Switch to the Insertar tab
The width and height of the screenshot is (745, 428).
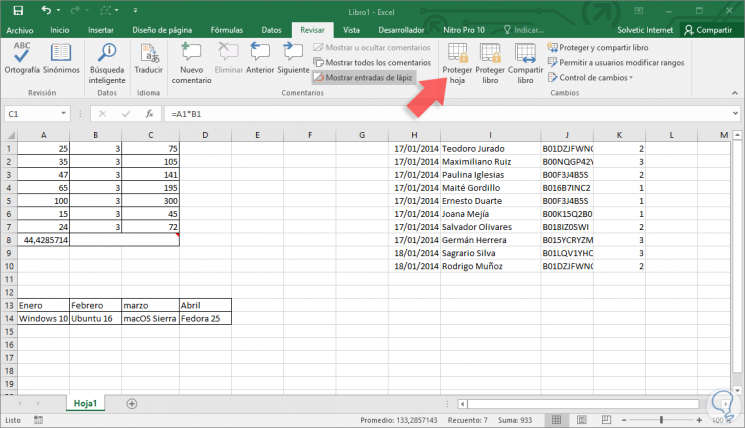click(x=101, y=30)
